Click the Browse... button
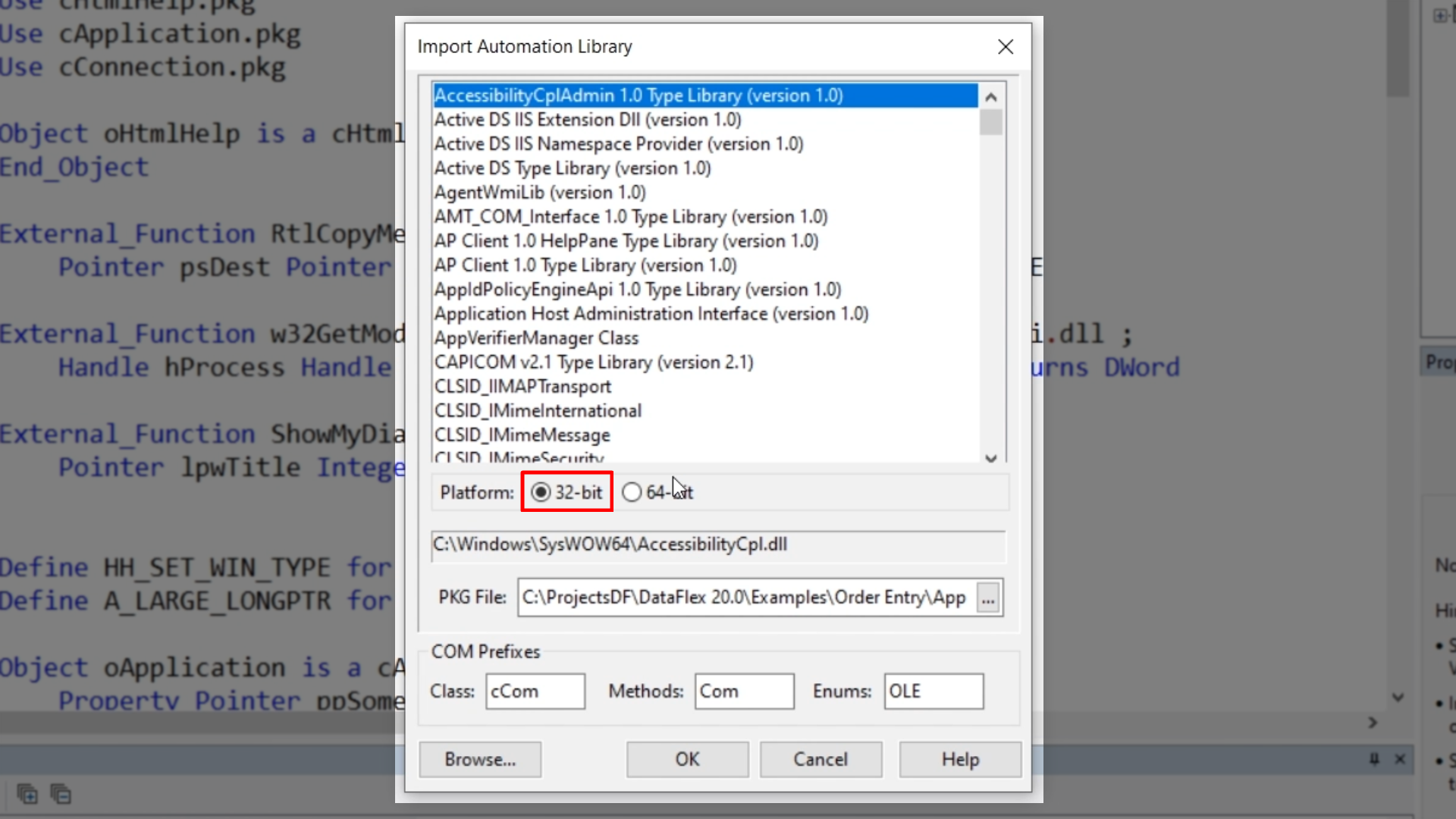1456x819 pixels. point(480,759)
